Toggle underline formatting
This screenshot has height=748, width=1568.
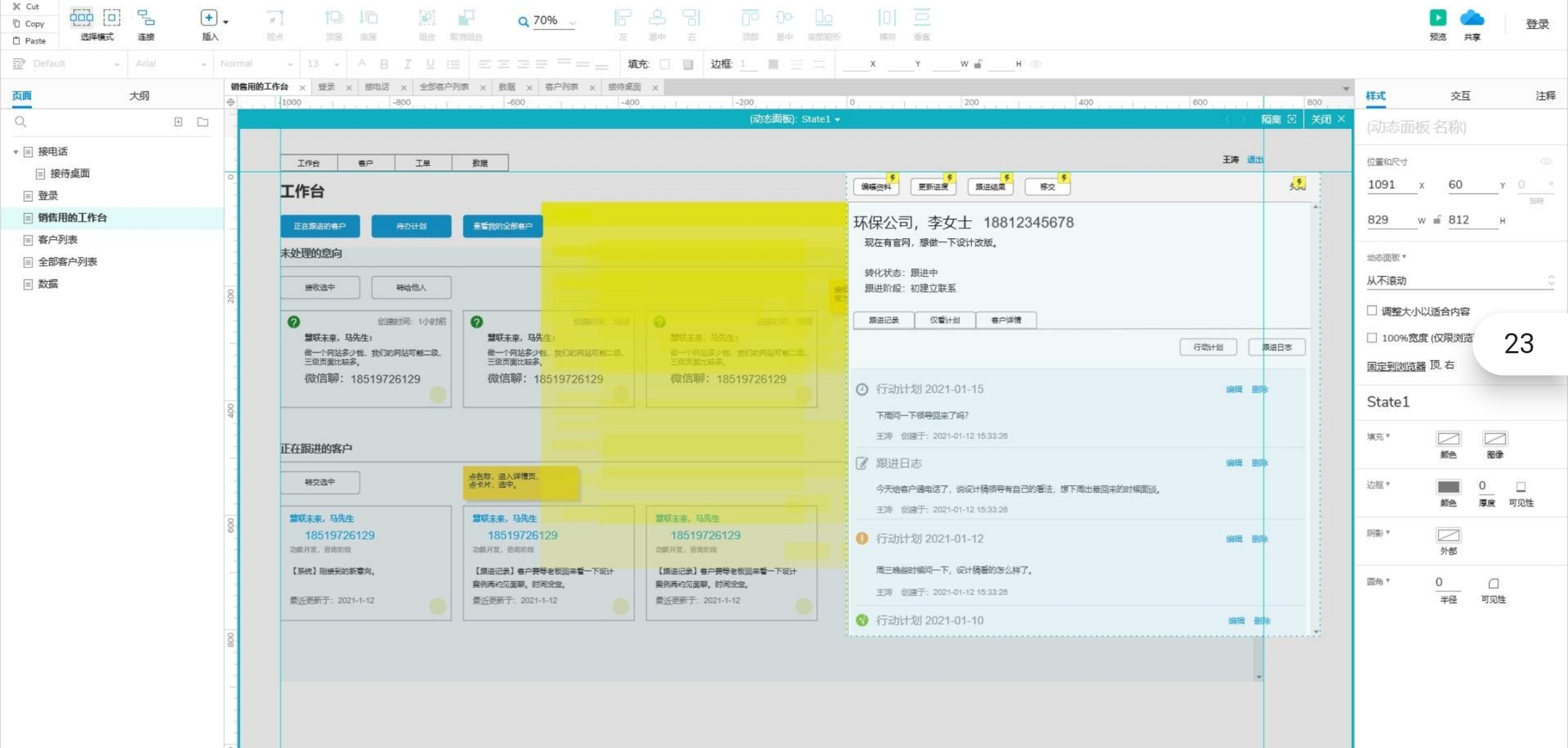(430, 64)
